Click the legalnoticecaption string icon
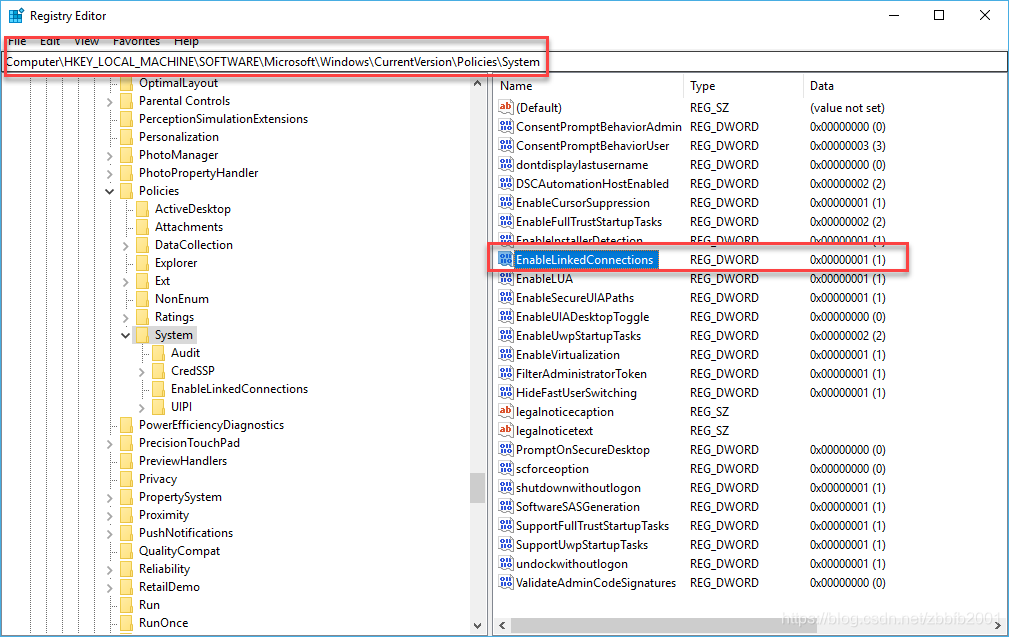Screen dimensions: 1009x637 [506, 411]
